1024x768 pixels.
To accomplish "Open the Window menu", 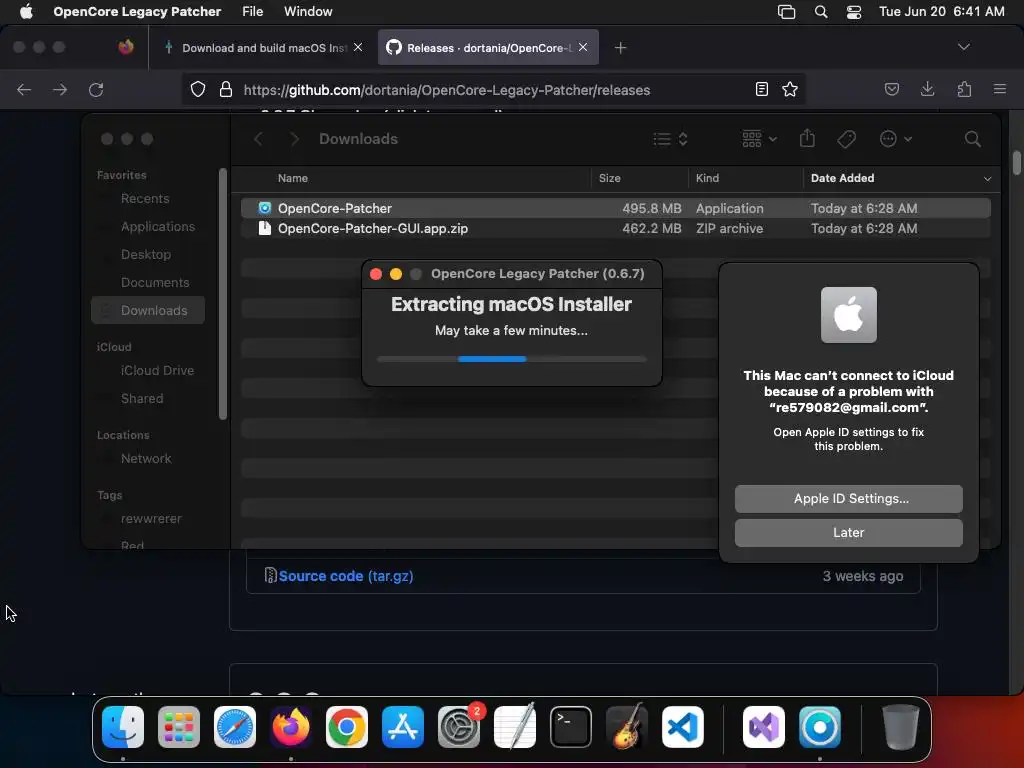I will (308, 12).
